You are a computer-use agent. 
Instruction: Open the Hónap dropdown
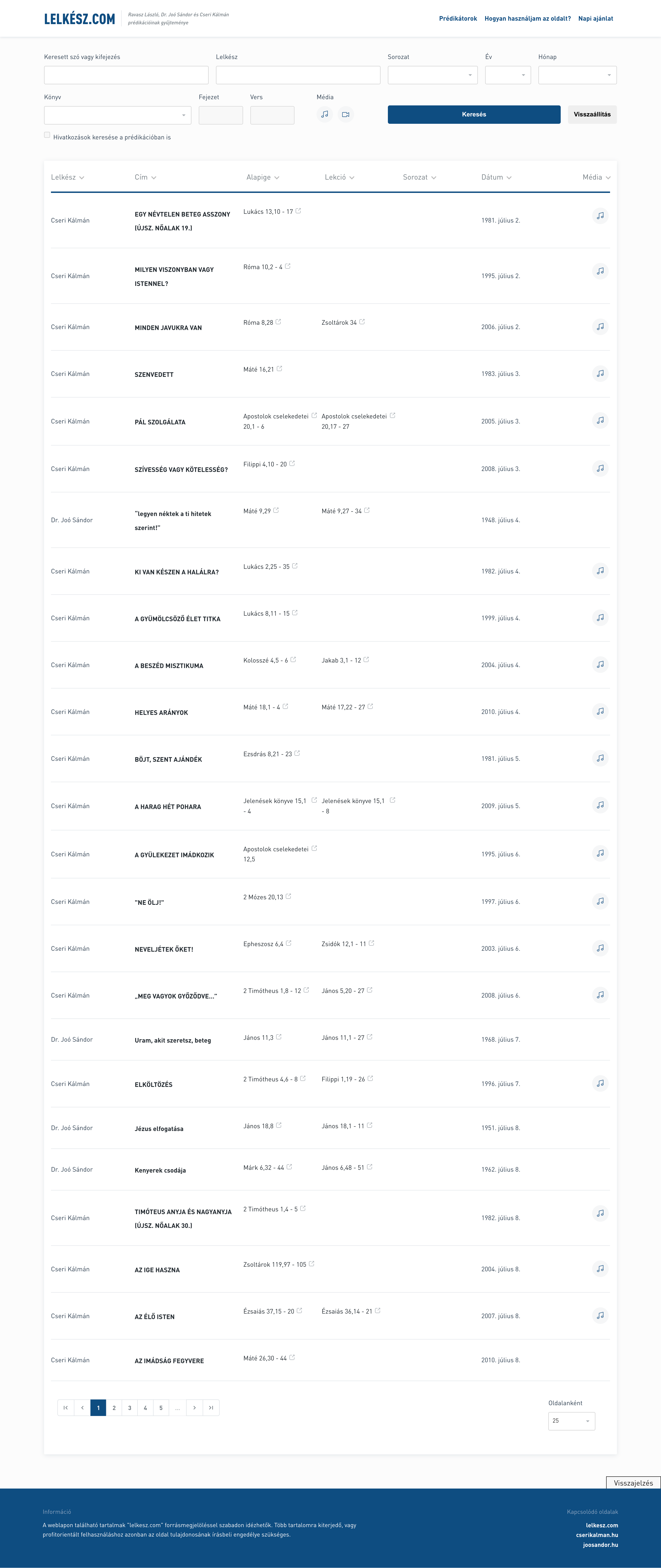tap(577, 75)
